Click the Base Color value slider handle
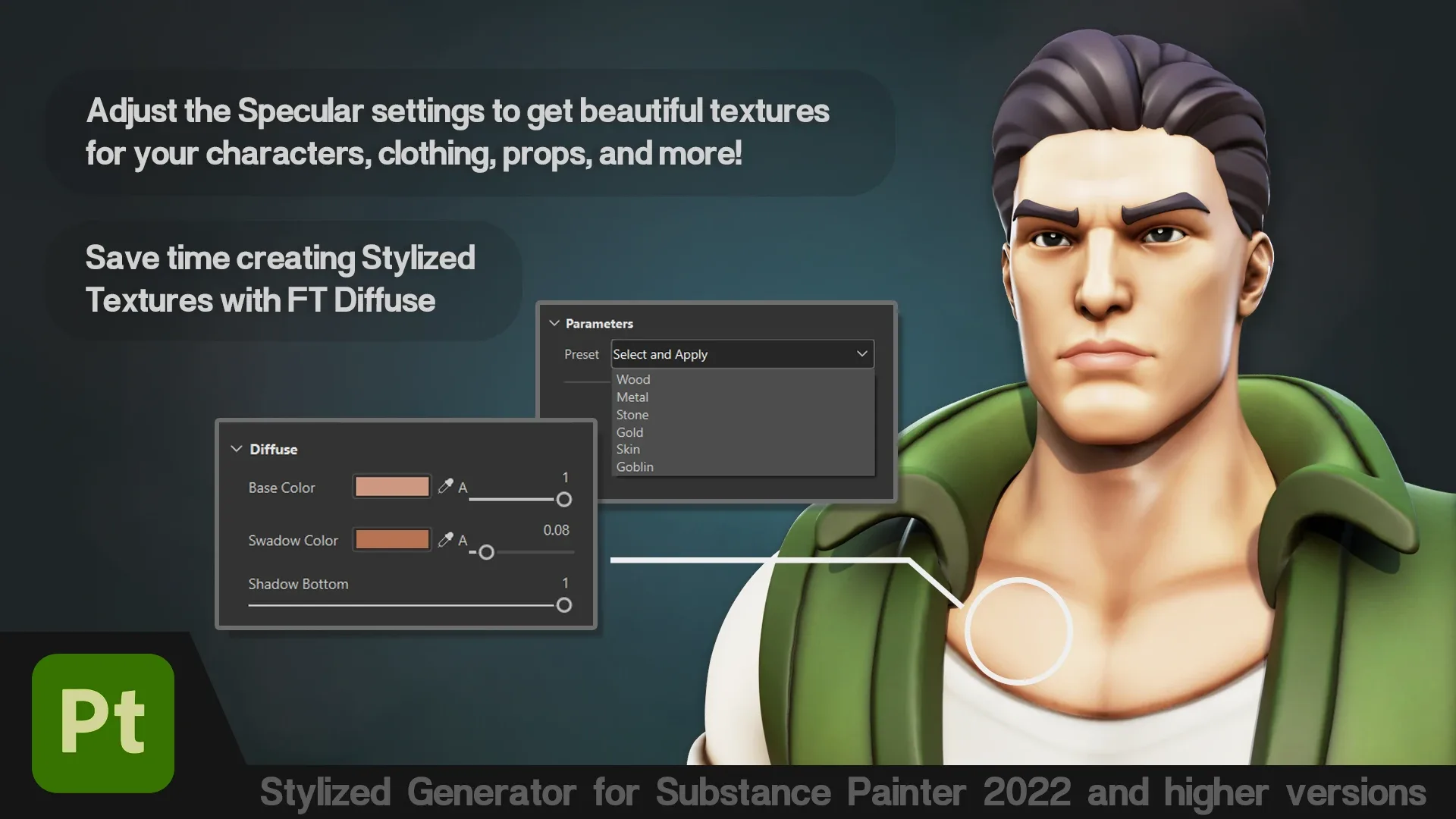The image size is (1456, 819). 564,500
